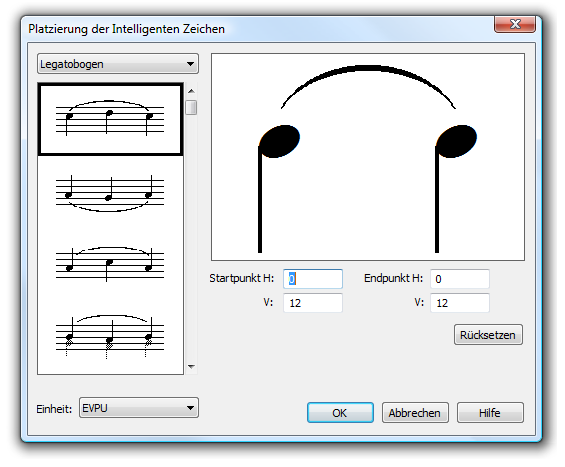Screen dimensions: 565x467
Task: Pick the slur over tablature-style notes thumbnail
Action: coord(110,337)
